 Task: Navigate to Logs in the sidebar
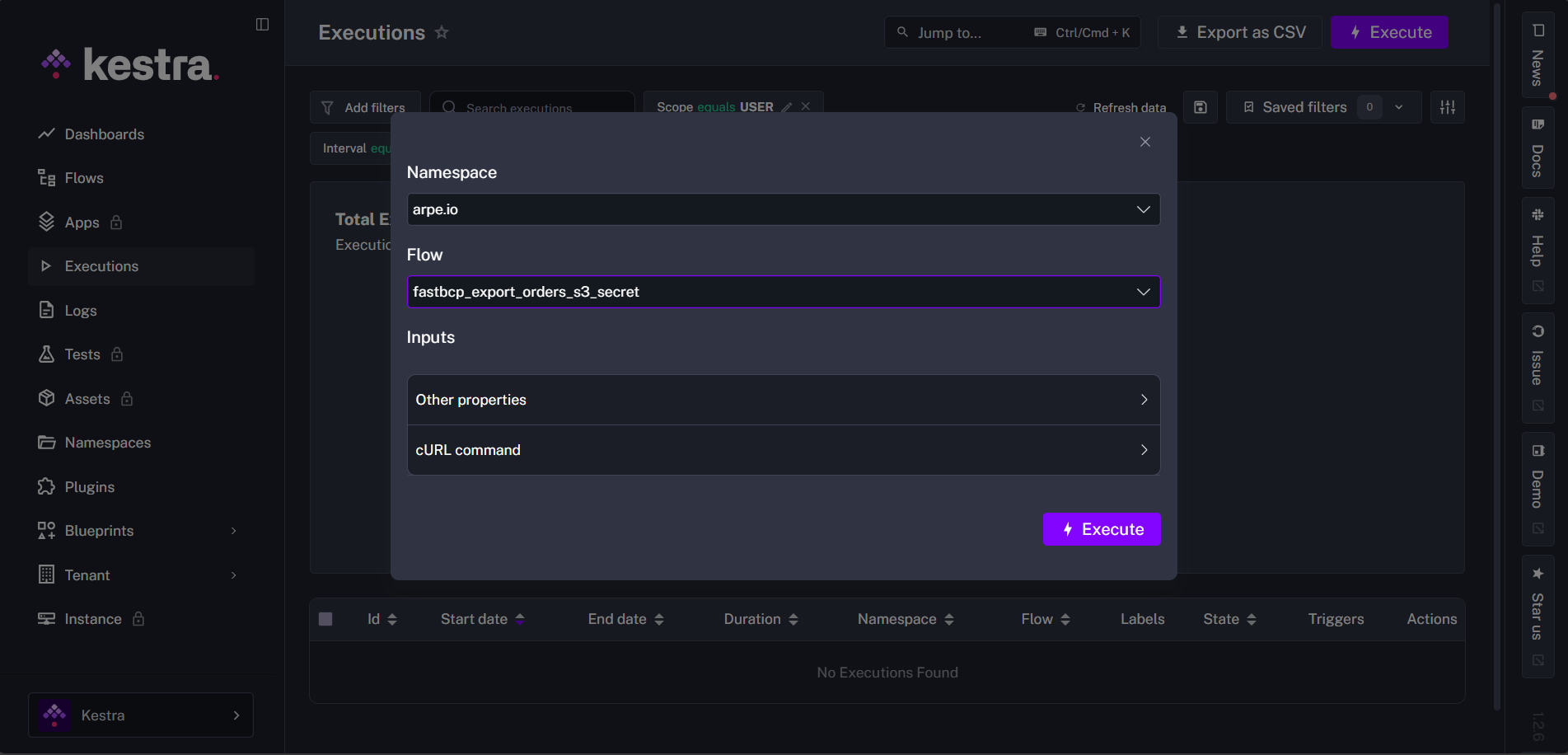pyautogui.click(x=80, y=310)
